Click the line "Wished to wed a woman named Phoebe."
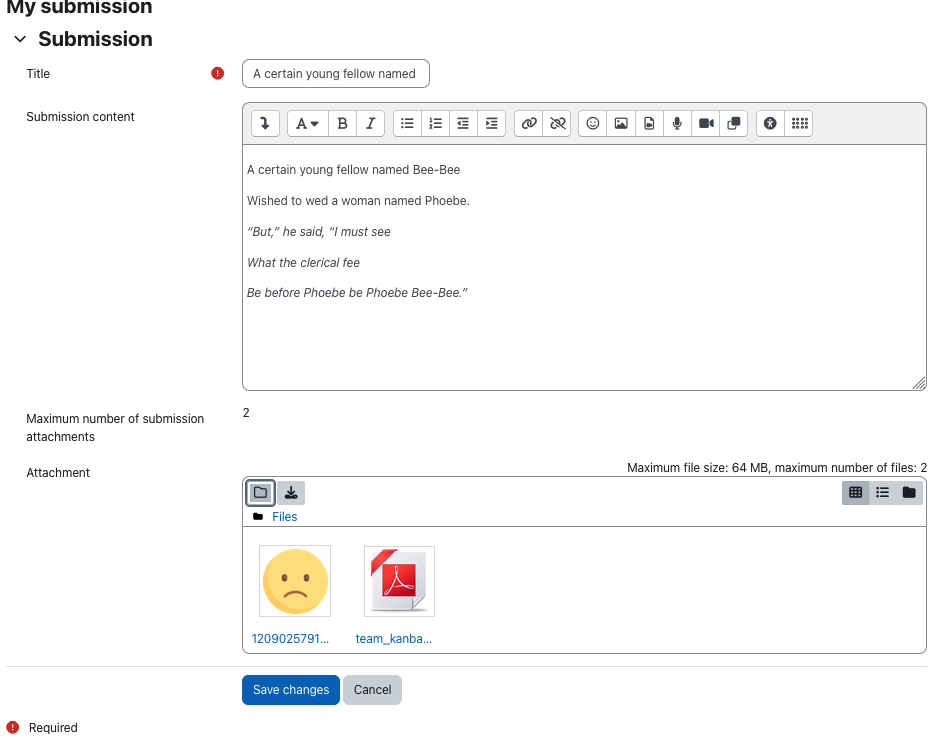The height and width of the screenshot is (741, 942). pos(358,201)
